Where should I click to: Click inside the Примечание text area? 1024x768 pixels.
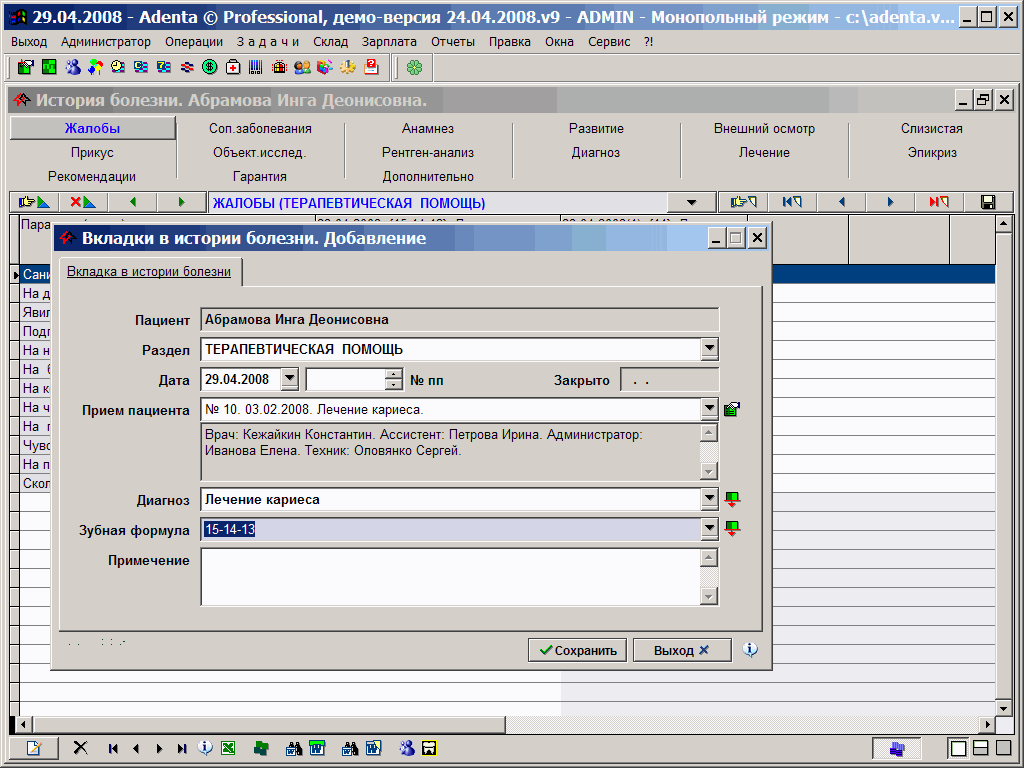[x=450, y=576]
